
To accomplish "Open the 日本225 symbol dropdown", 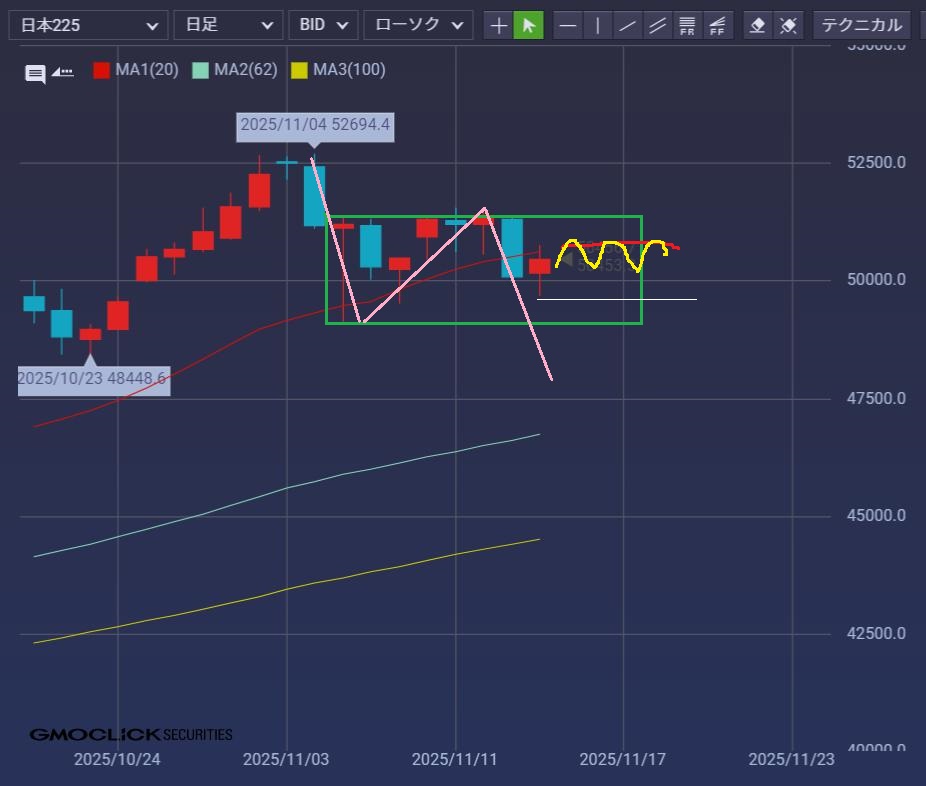I will [x=88, y=25].
